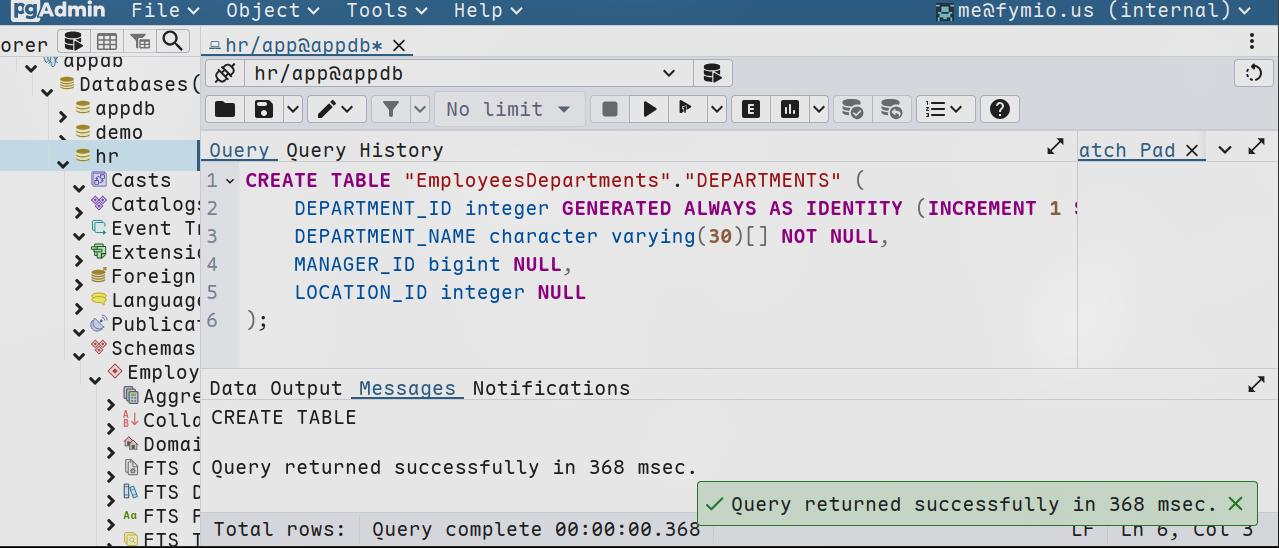Open a SQL file with folder icon

click(225, 109)
